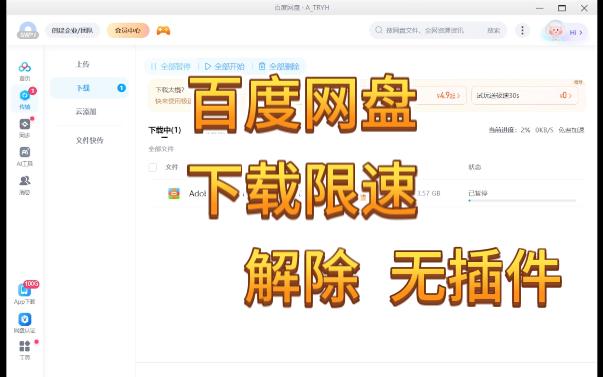
Task: Click the Adobe file archive icon
Action: click(174, 194)
